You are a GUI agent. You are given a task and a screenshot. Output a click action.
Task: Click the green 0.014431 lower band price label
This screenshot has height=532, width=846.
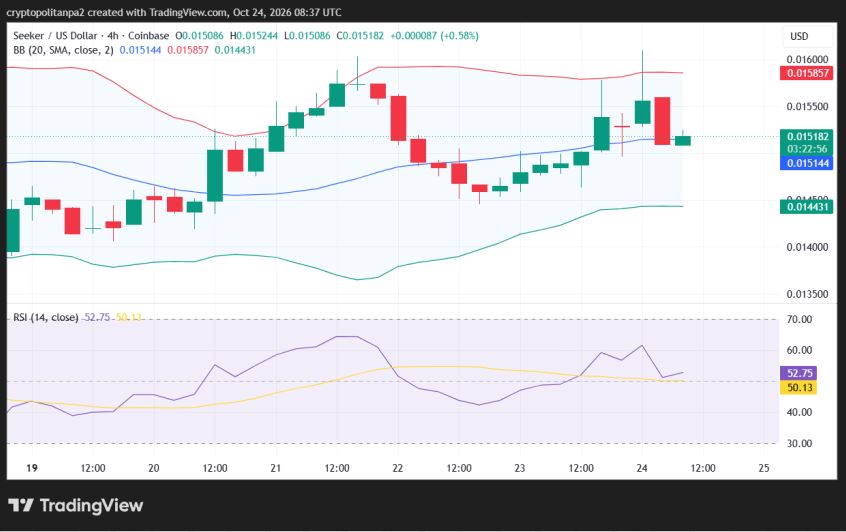pos(807,207)
